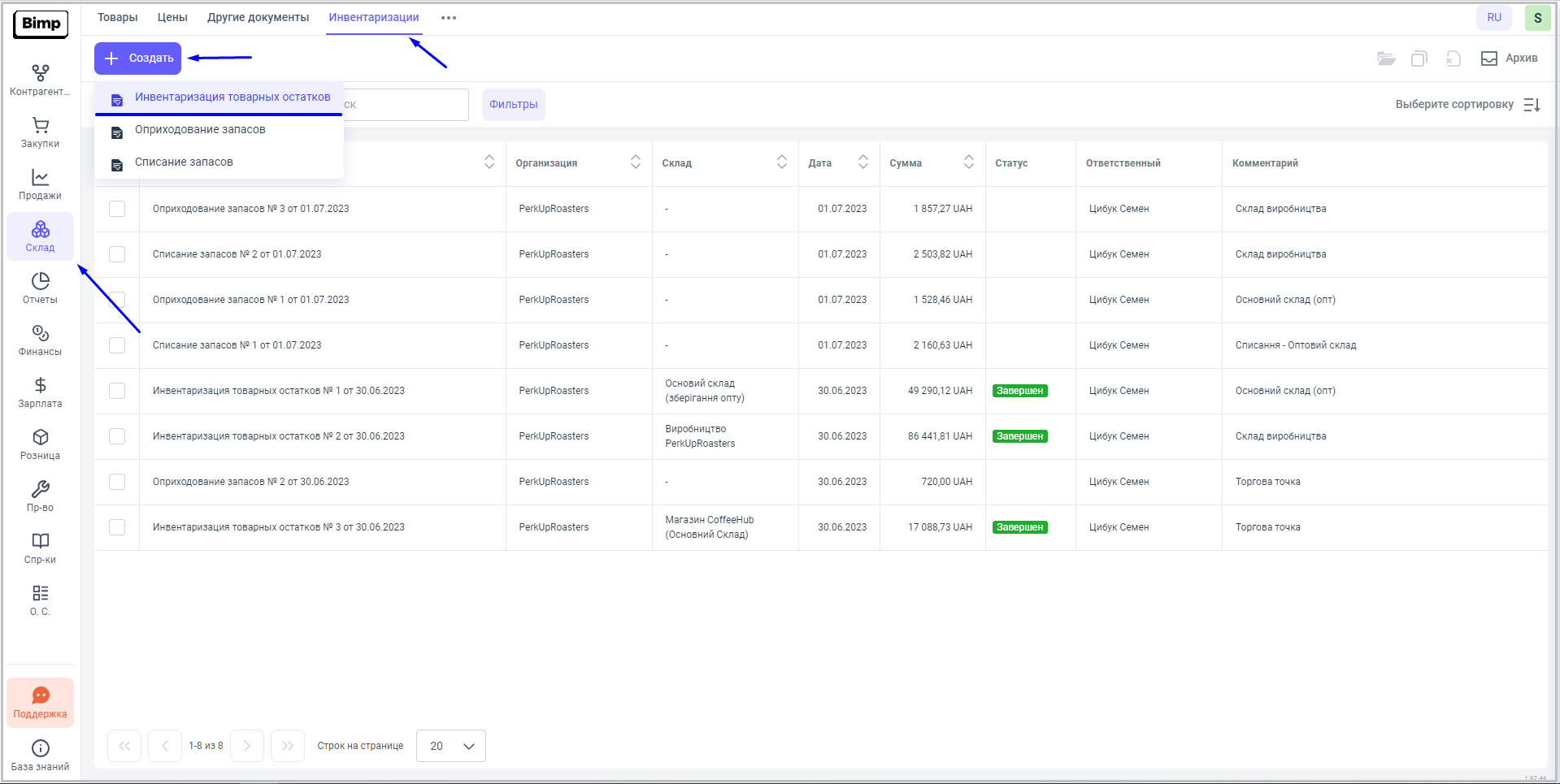Check the Оприходование запасов № 3 row
Viewport: 1560px width, 784px height.
pyautogui.click(x=117, y=209)
